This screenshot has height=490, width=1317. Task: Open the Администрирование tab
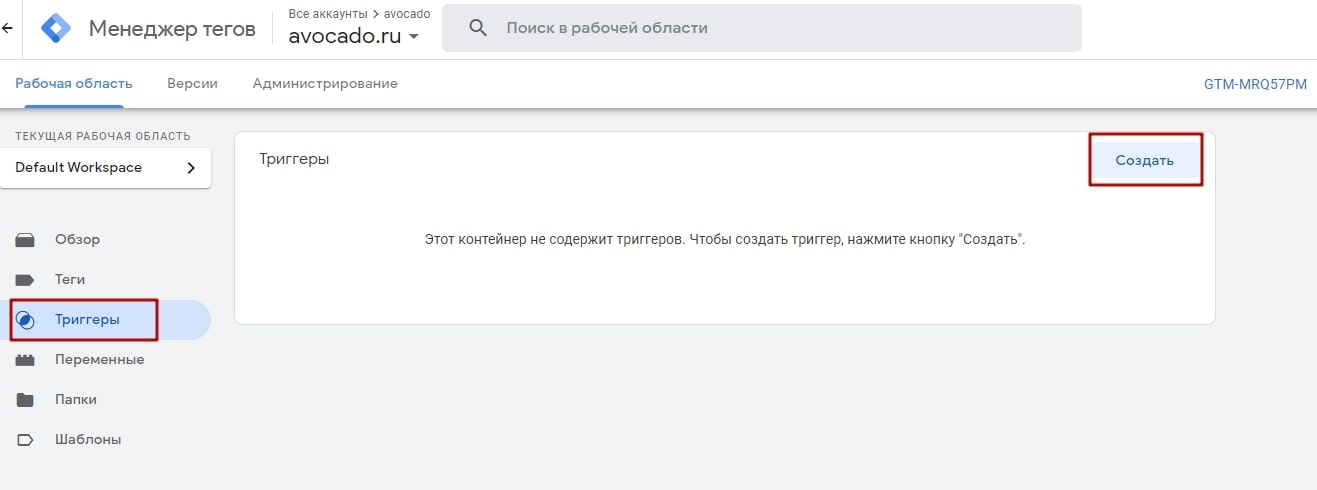pyautogui.click(x=325, y=84)
